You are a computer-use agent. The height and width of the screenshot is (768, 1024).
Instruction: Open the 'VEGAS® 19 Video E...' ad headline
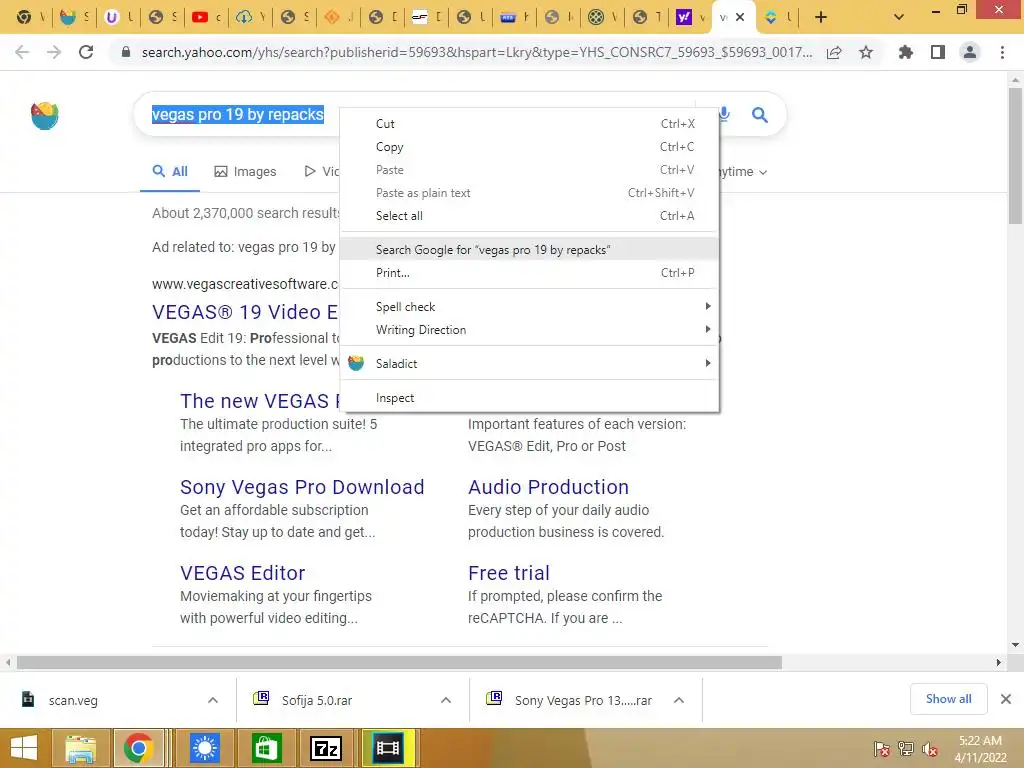coord(245,312)
